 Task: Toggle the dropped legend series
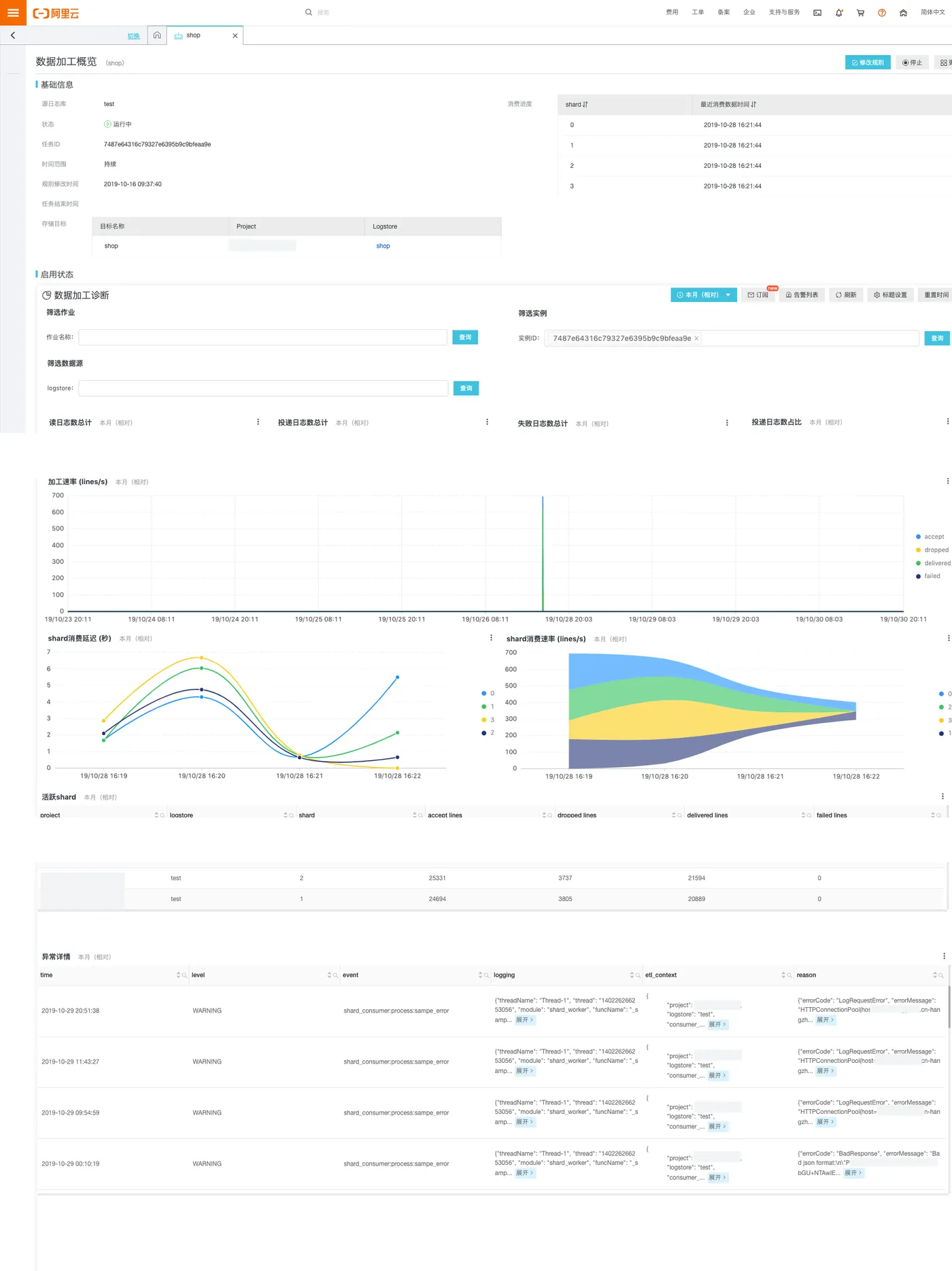point(932,550)
